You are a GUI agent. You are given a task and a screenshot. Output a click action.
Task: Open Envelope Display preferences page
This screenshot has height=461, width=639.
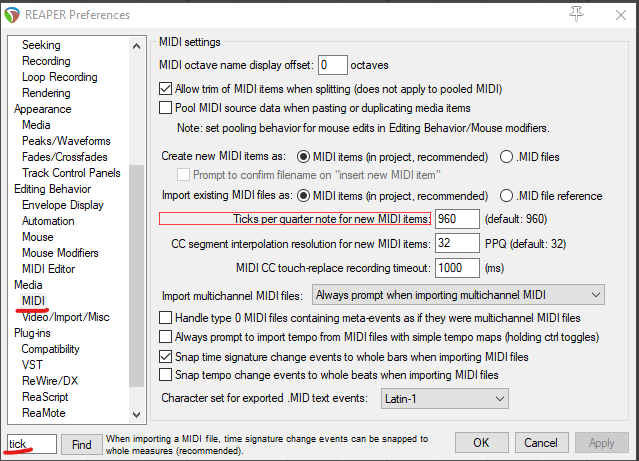point(63,205)
